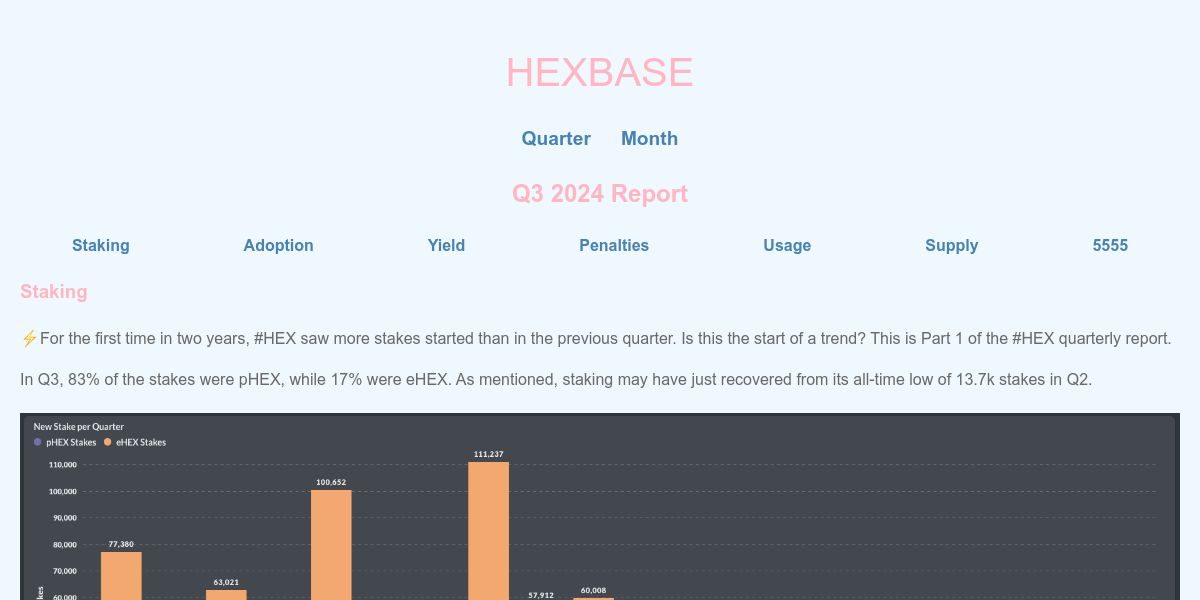Open the HEXBASE home title
This screenshot has width=1200, height=600.
pos(599,73)
